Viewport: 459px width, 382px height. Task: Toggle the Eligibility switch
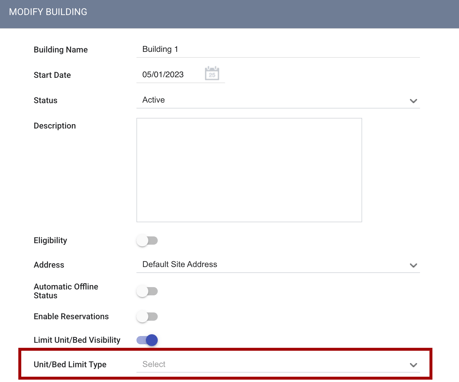coord(147,240)
